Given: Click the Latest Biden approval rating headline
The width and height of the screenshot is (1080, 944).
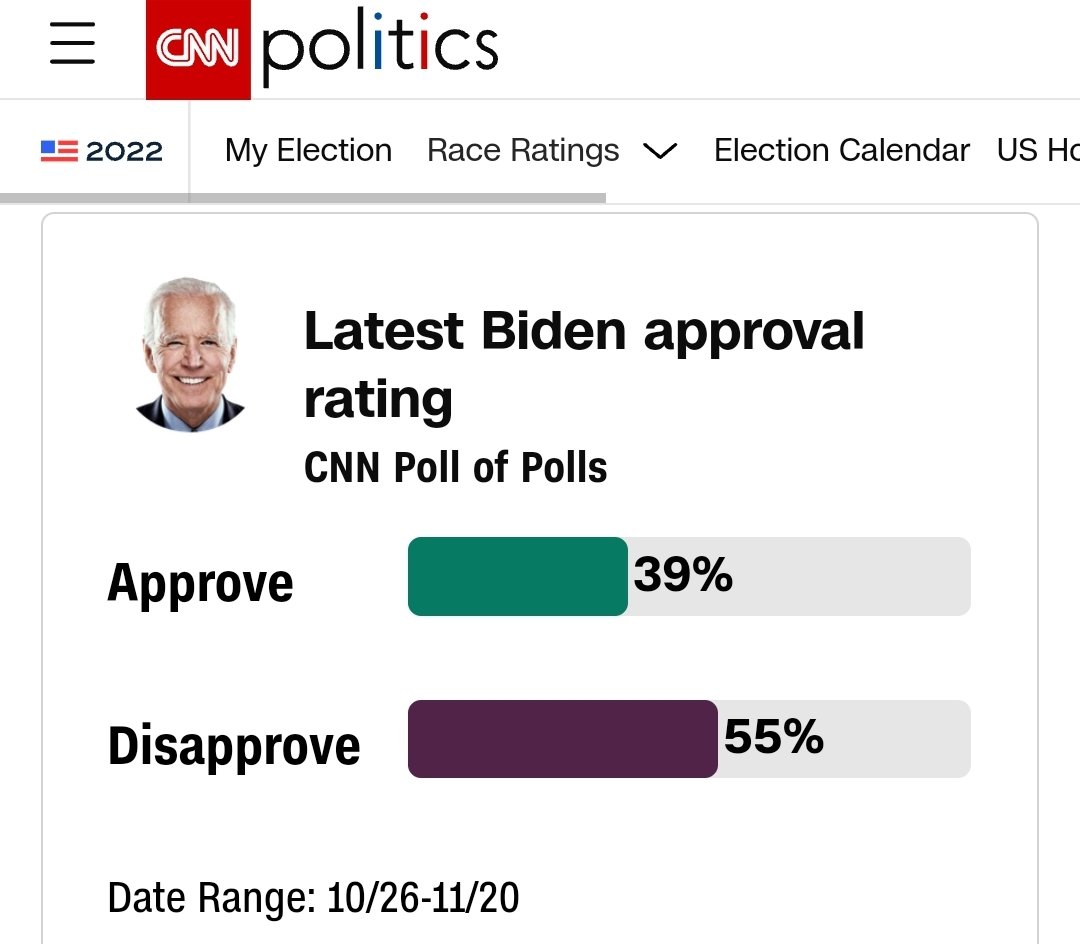Looking at the screenshot, I should 584,364.
